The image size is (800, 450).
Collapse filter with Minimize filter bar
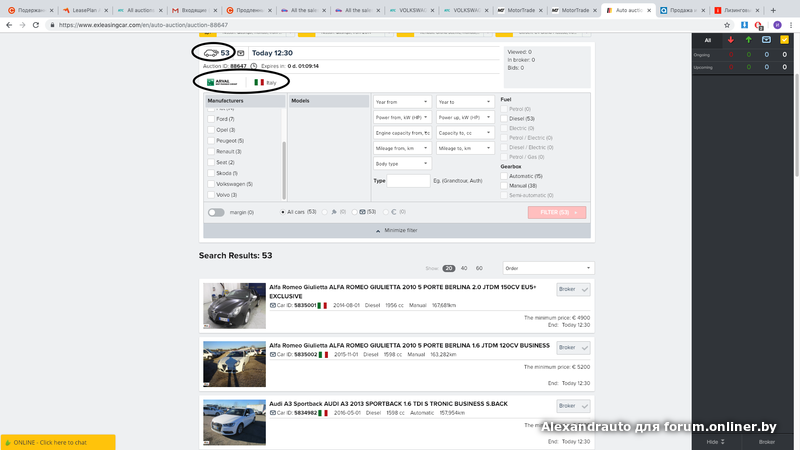(x=397, y=231)
